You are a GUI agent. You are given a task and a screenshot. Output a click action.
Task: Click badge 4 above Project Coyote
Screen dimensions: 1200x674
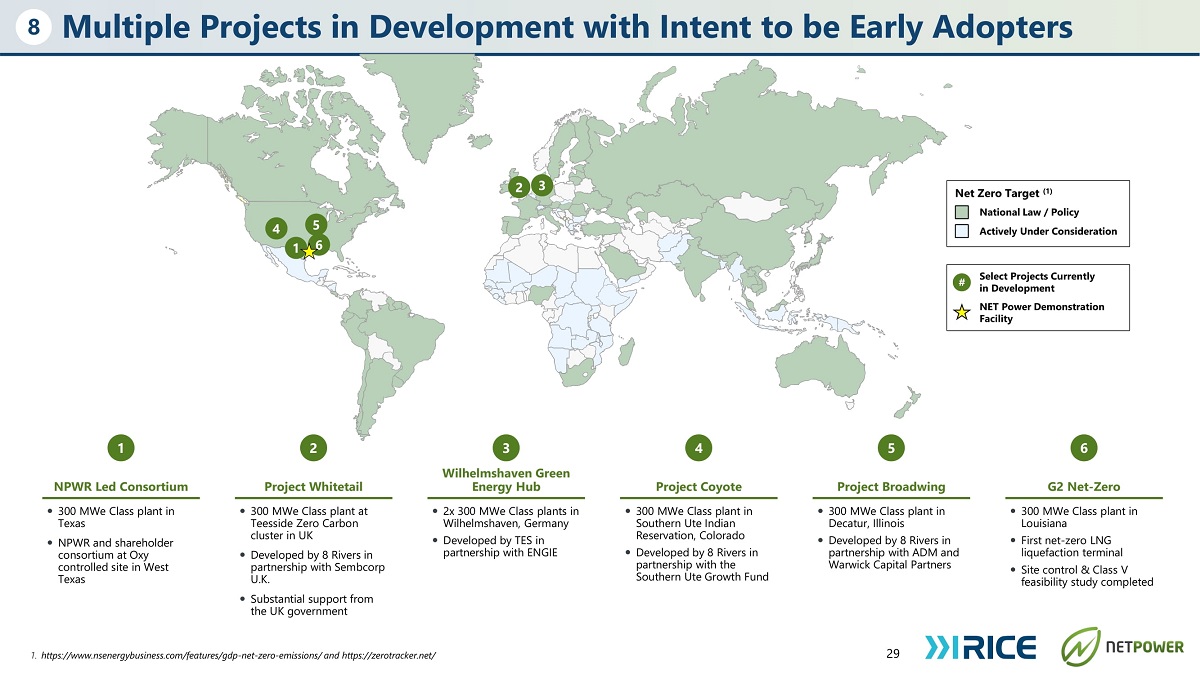(x=699, y=449)
